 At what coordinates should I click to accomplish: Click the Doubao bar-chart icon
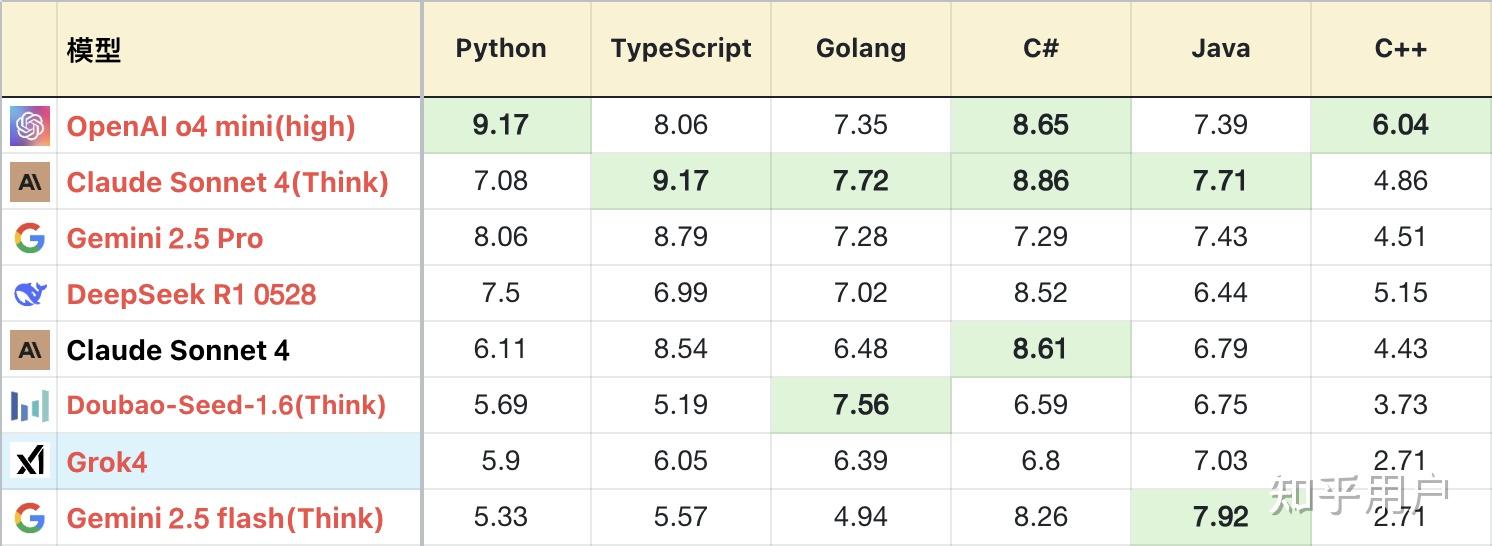point(30,406)
